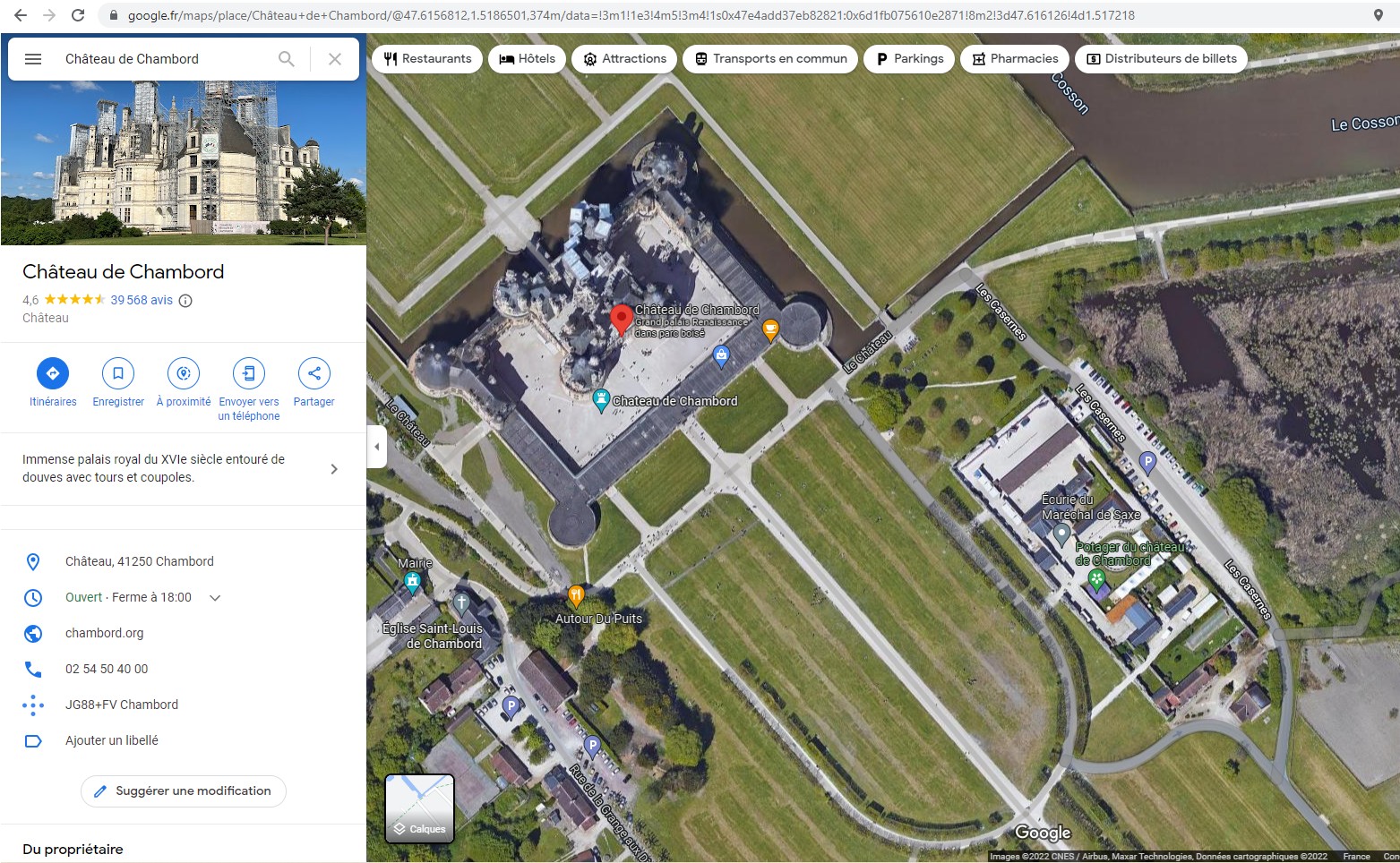Select the Parkings filter chip
Image resolution: width=1400 pixels, height=863 pixels.
click(909, 59)
